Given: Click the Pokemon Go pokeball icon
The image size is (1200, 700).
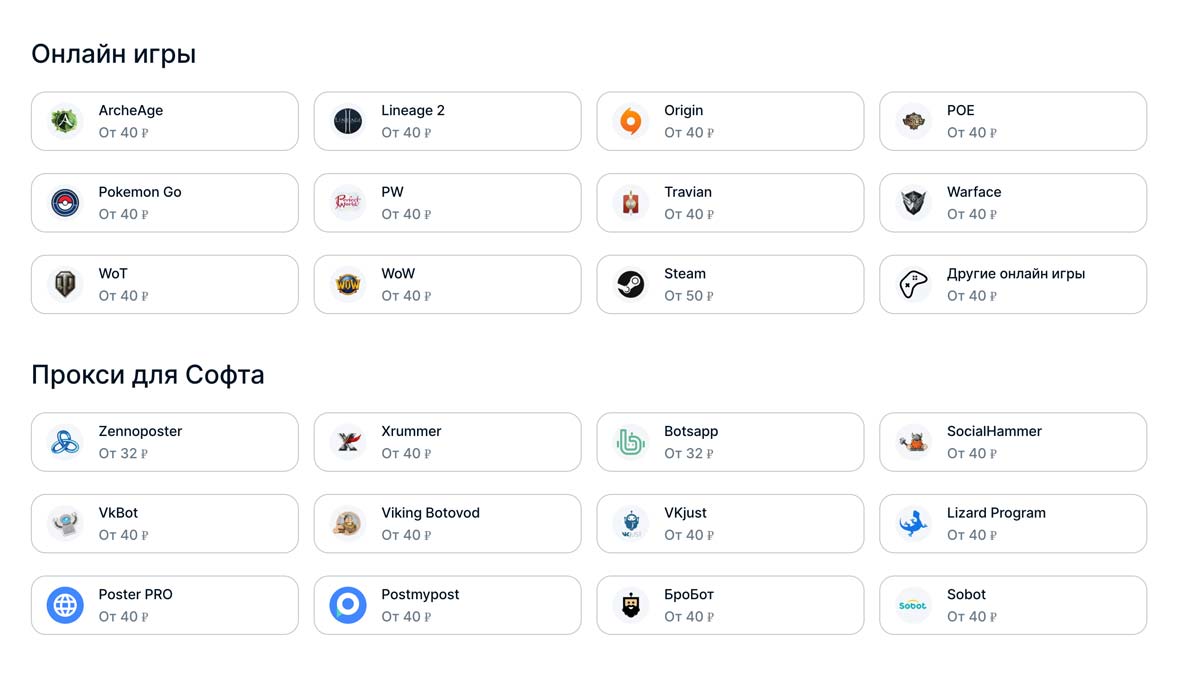Looking at the screenshot, I should (x=65, y=203).
